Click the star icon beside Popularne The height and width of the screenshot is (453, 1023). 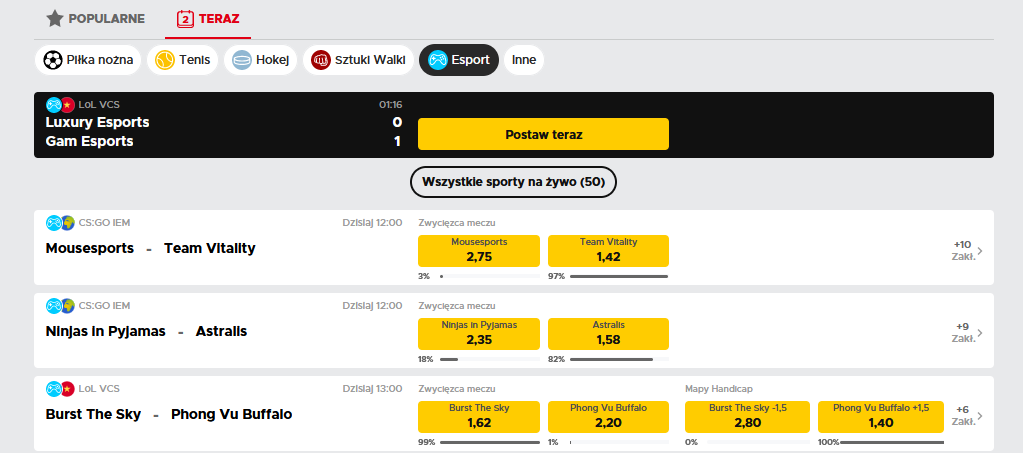coord(54,18)
